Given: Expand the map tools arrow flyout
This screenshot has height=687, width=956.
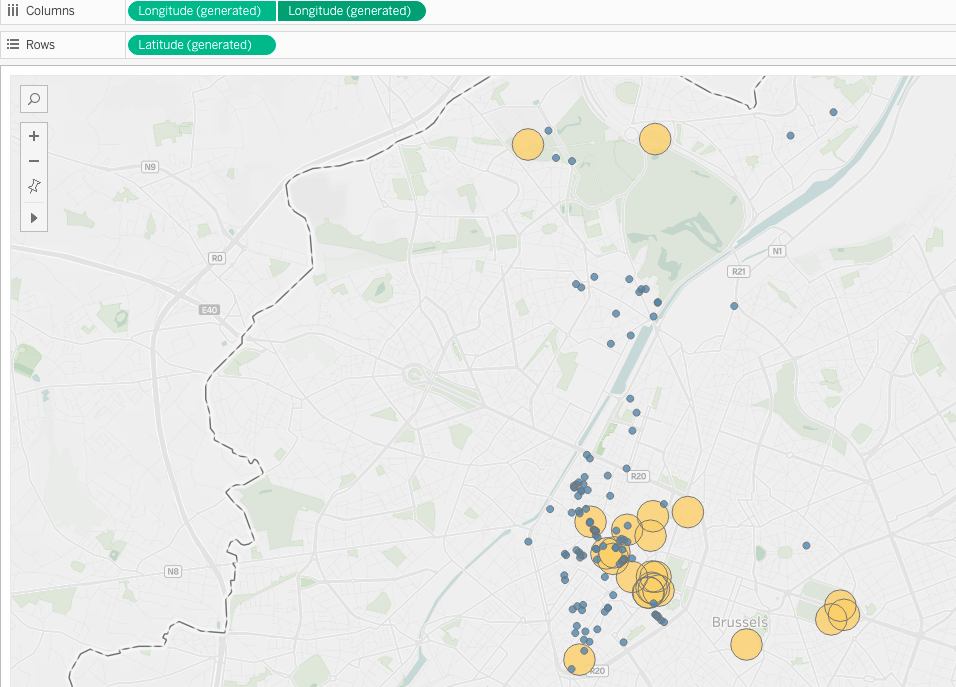Looking at the screenshot, I should coord(34,217).
